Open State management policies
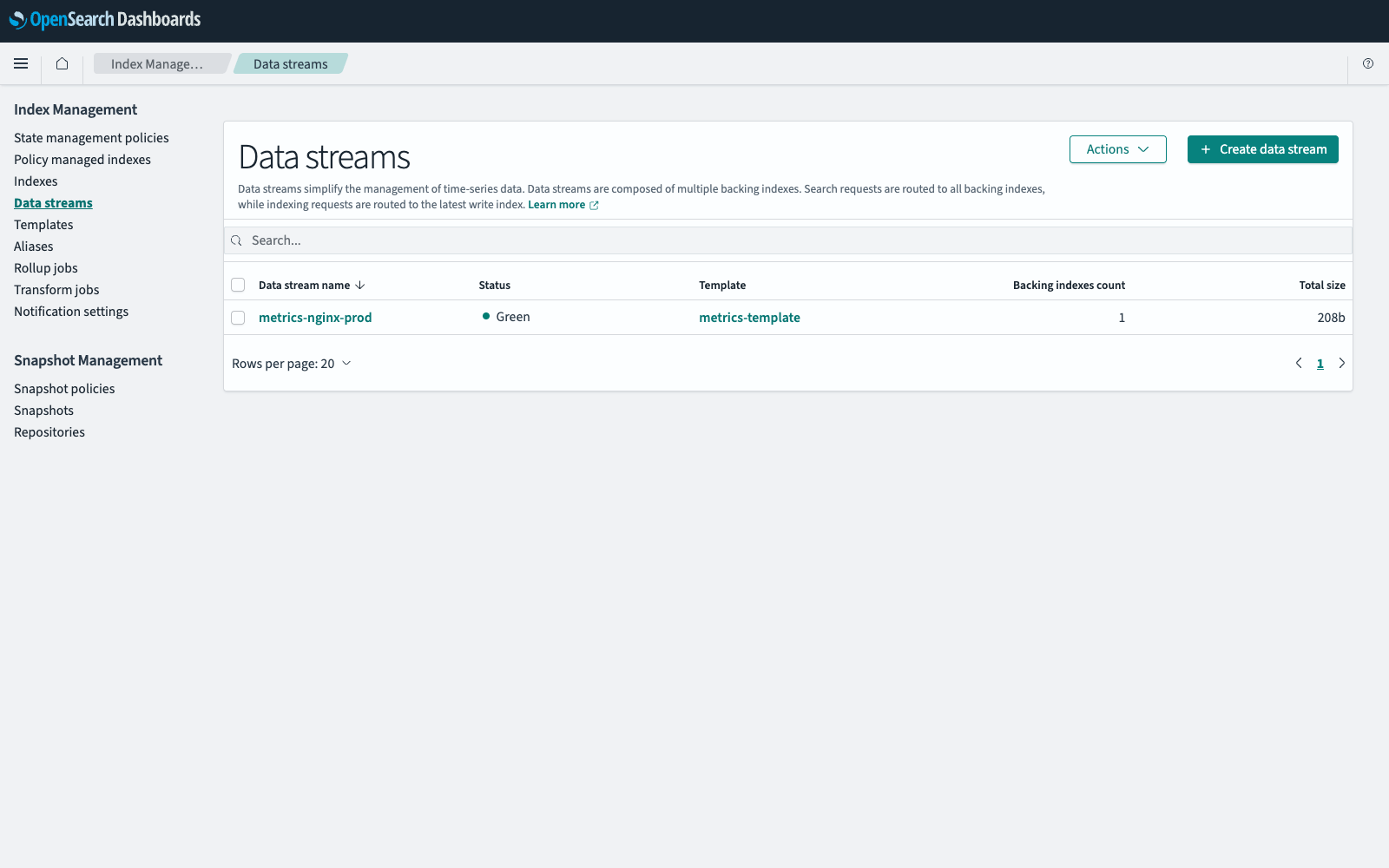 (x=91, y=138)
